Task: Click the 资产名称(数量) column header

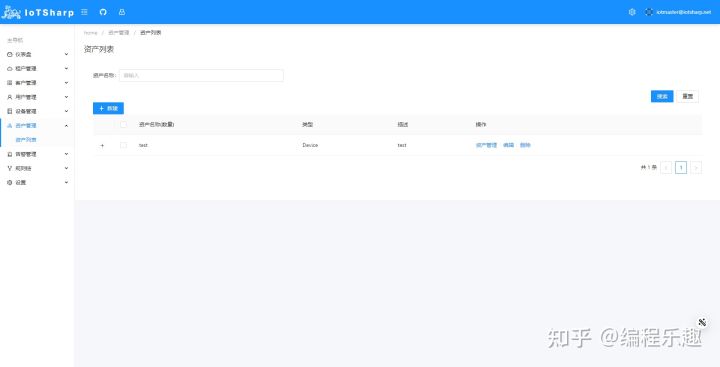Action: pos(157,124)
